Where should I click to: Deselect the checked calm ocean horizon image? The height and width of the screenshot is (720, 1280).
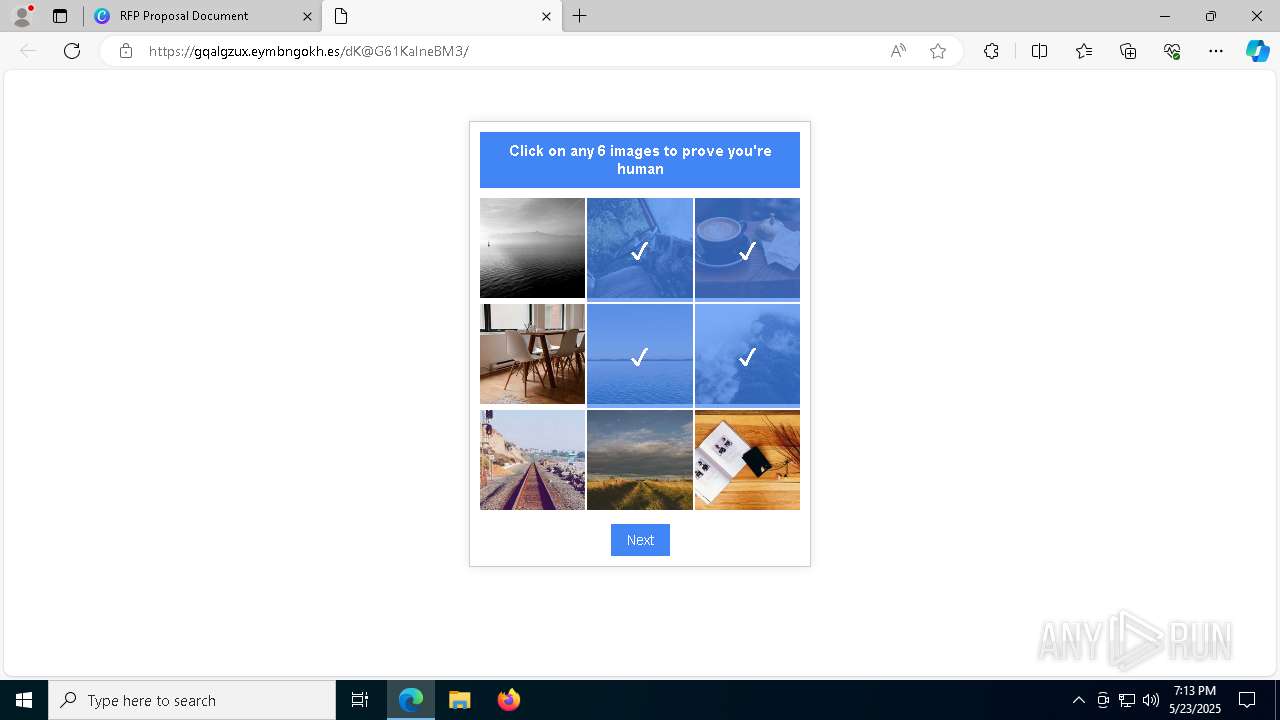[x=640, y=354]
